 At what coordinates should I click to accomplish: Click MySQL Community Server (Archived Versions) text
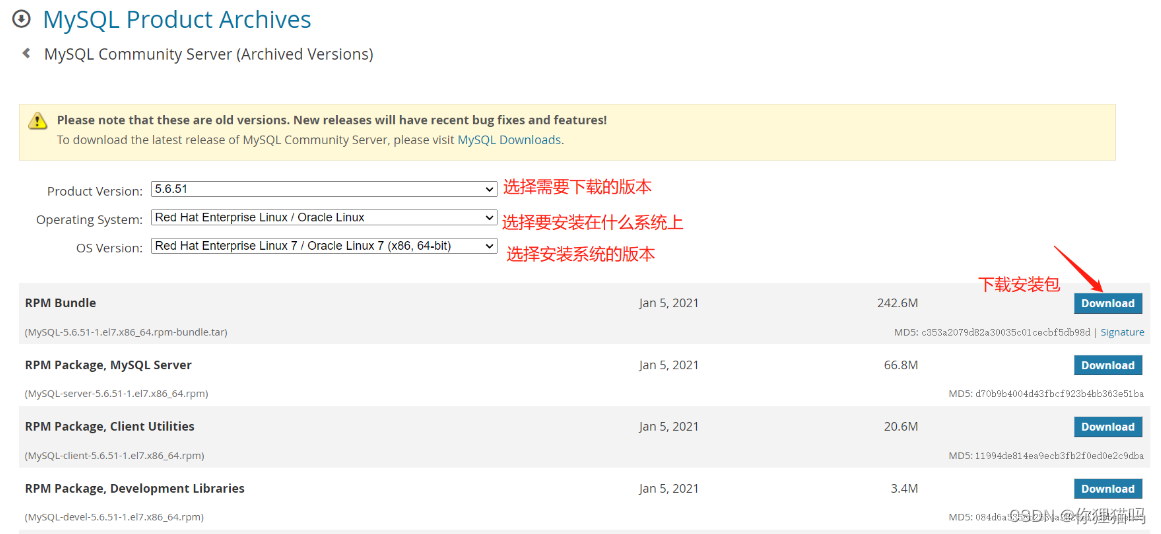[x=209, y=54]
